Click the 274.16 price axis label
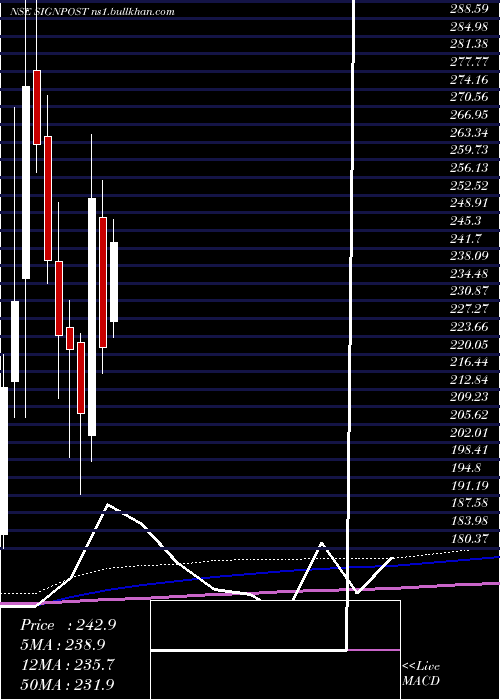This screenshot has height=700, width=500. tap(469, 79)
